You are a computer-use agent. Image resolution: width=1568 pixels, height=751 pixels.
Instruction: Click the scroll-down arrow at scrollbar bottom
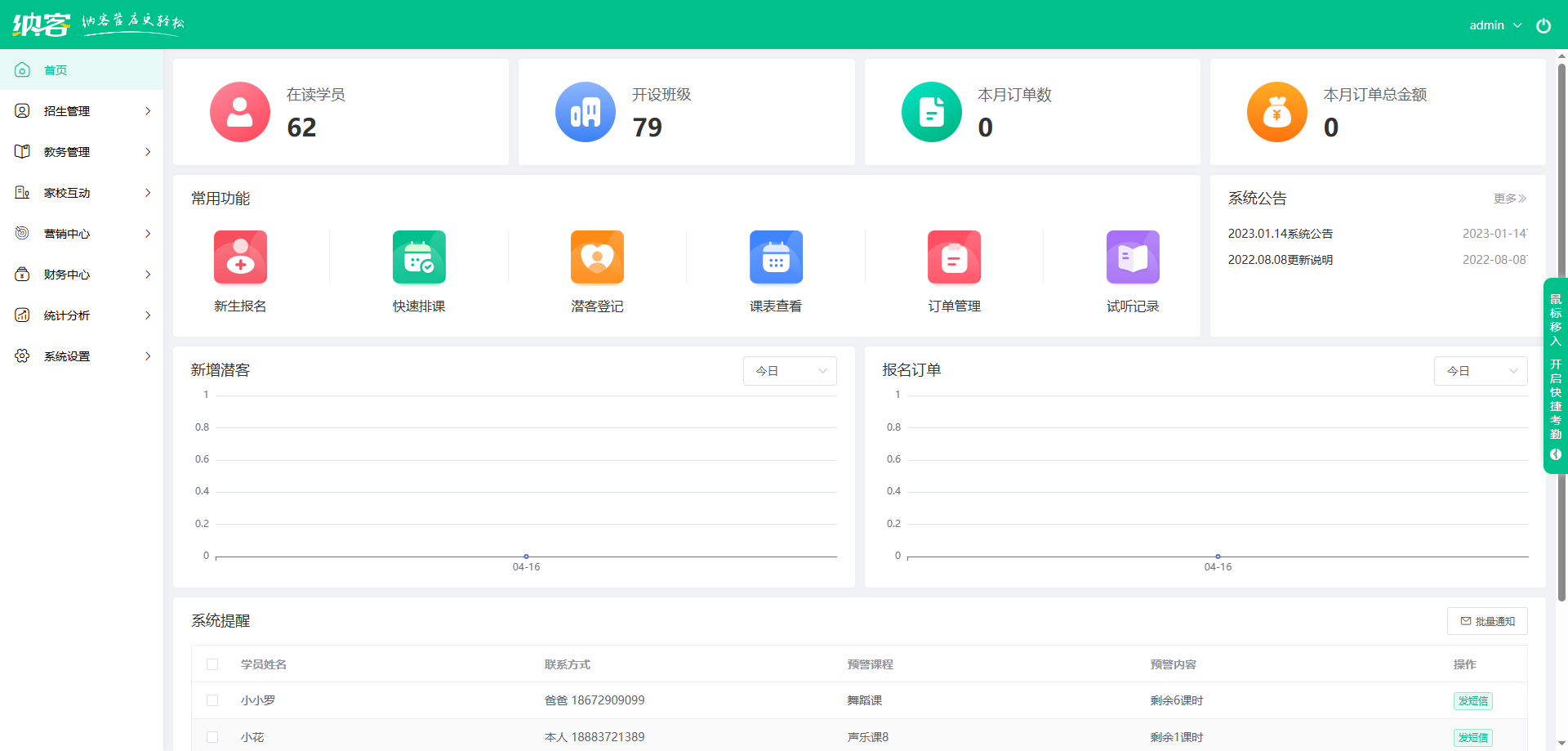pos(1561,744)
